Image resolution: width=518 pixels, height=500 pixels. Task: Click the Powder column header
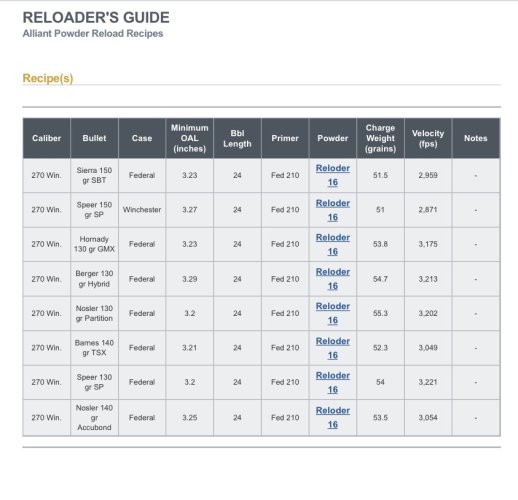coord(333,138)
